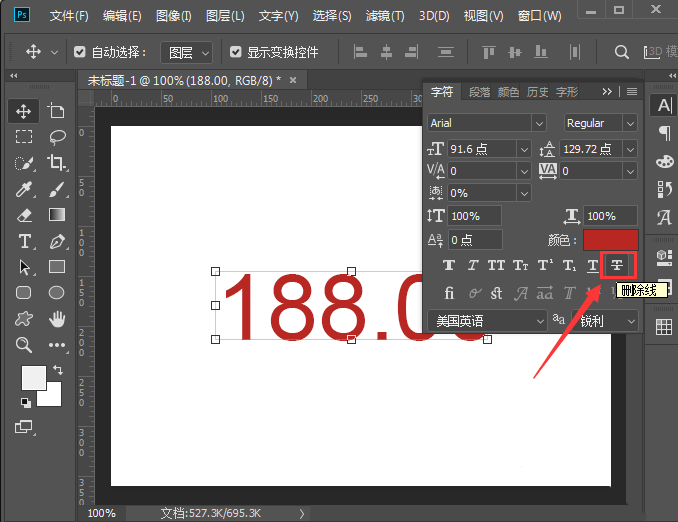Open the auto-select Layer dropdown
Screen dimensions: 678x522
click(x=186, y=52)
